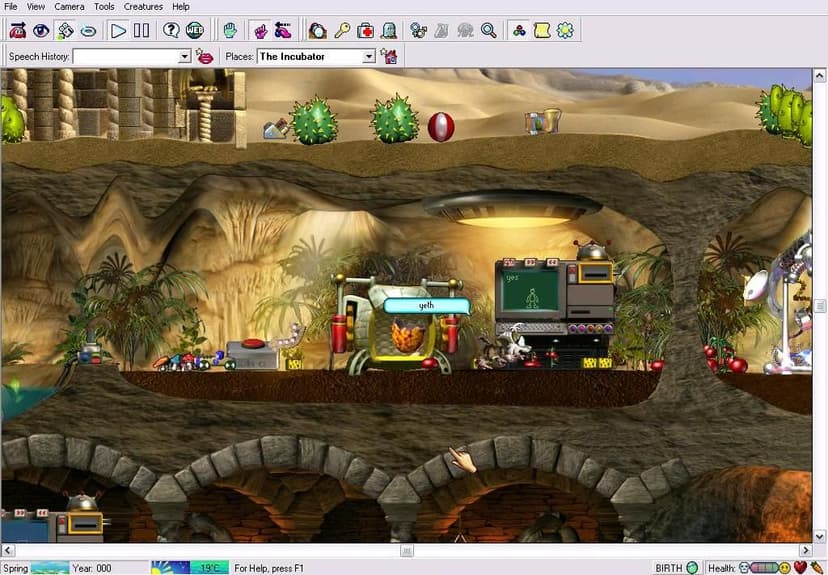This screenshot has height=575, width=828.
Task: Click the pink push-hand with arrow icon
Action: click(x=283, y=31)
